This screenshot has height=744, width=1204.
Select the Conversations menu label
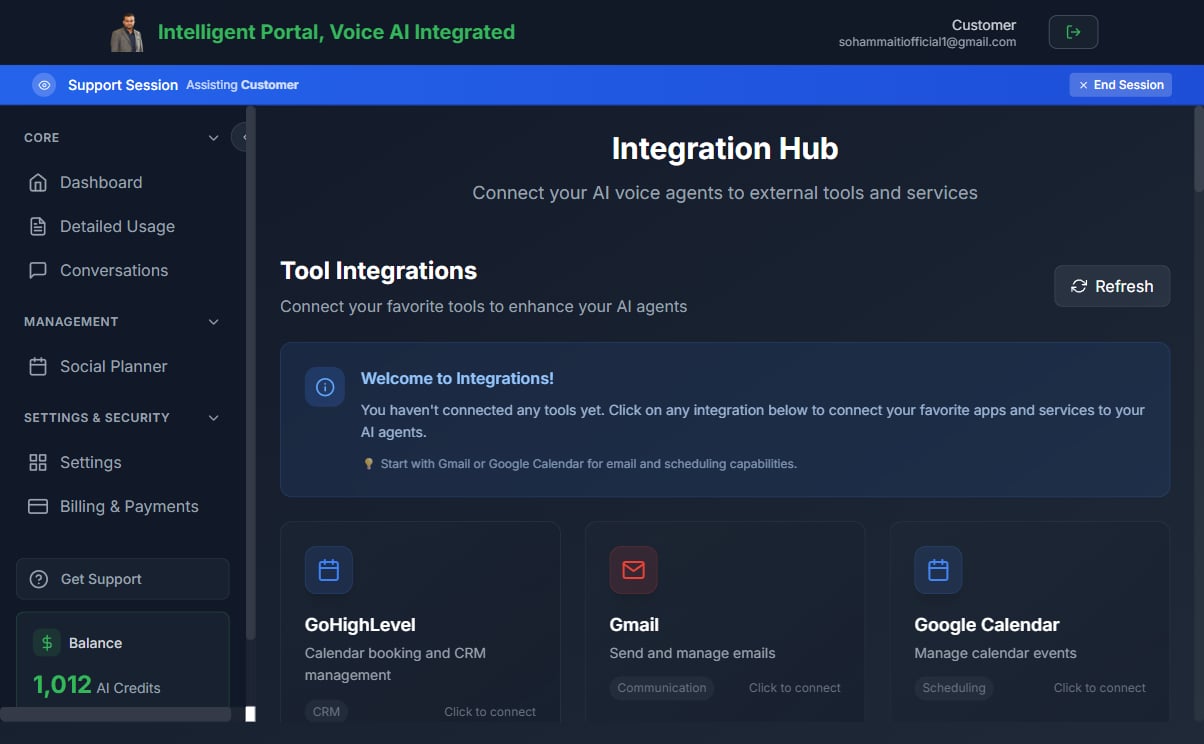[x=114, y=270]
